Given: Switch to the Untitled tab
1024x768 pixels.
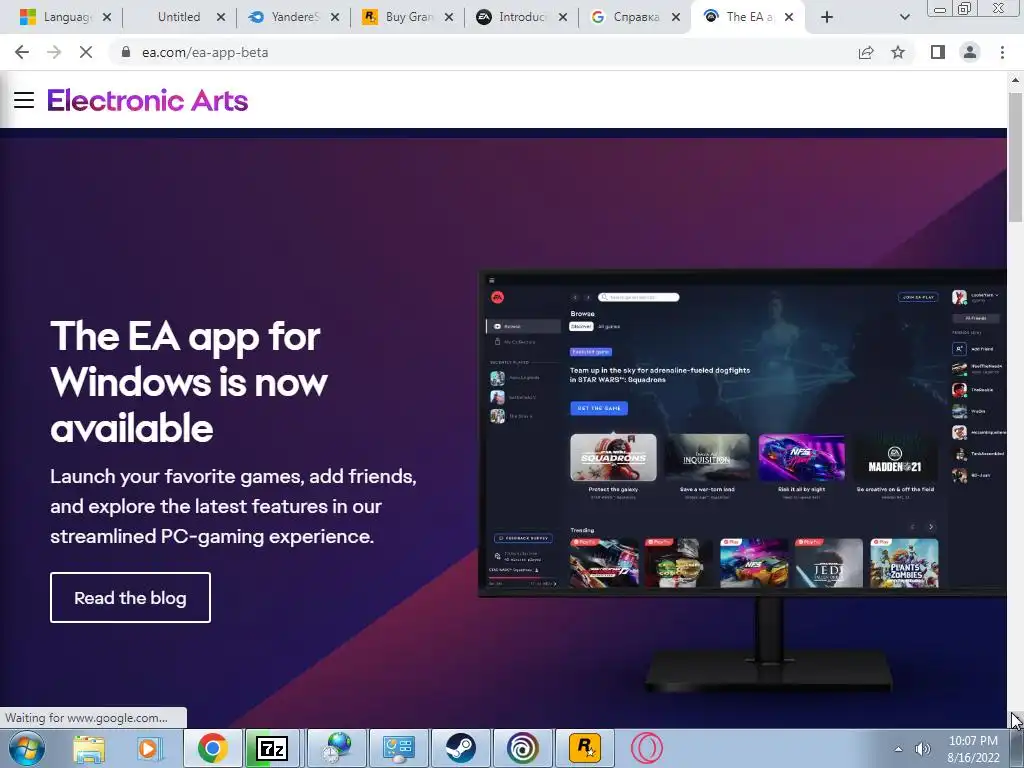Looking at the screenshot, I should pos(178,17).
